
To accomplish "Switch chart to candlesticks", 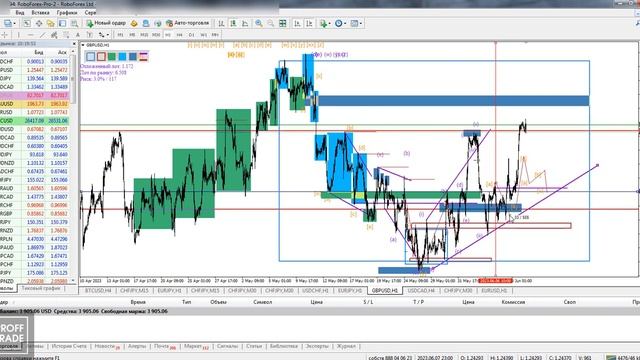I will (233, 23).
